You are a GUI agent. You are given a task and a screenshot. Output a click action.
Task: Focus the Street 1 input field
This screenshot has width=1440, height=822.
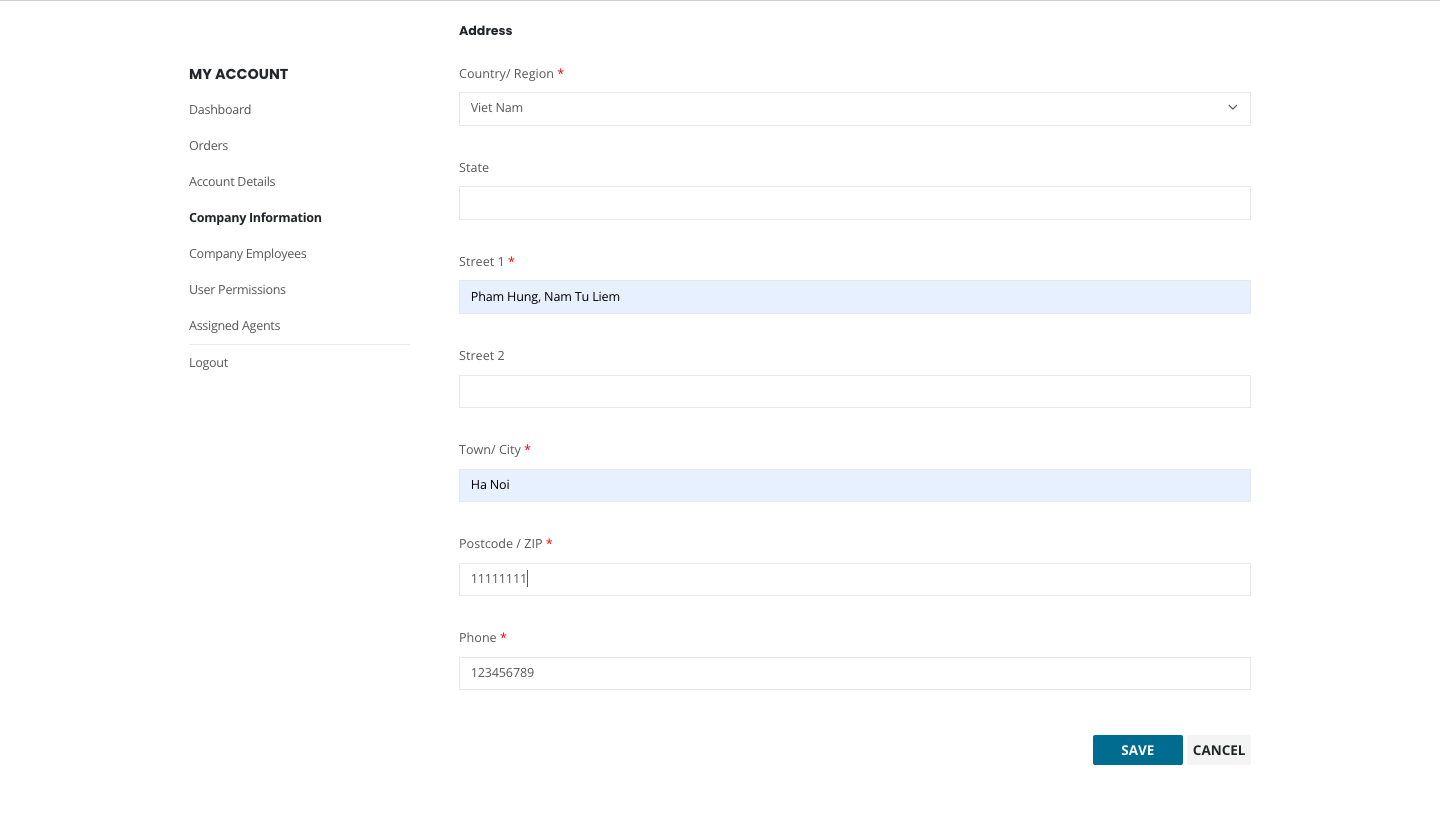coord(854,297)
